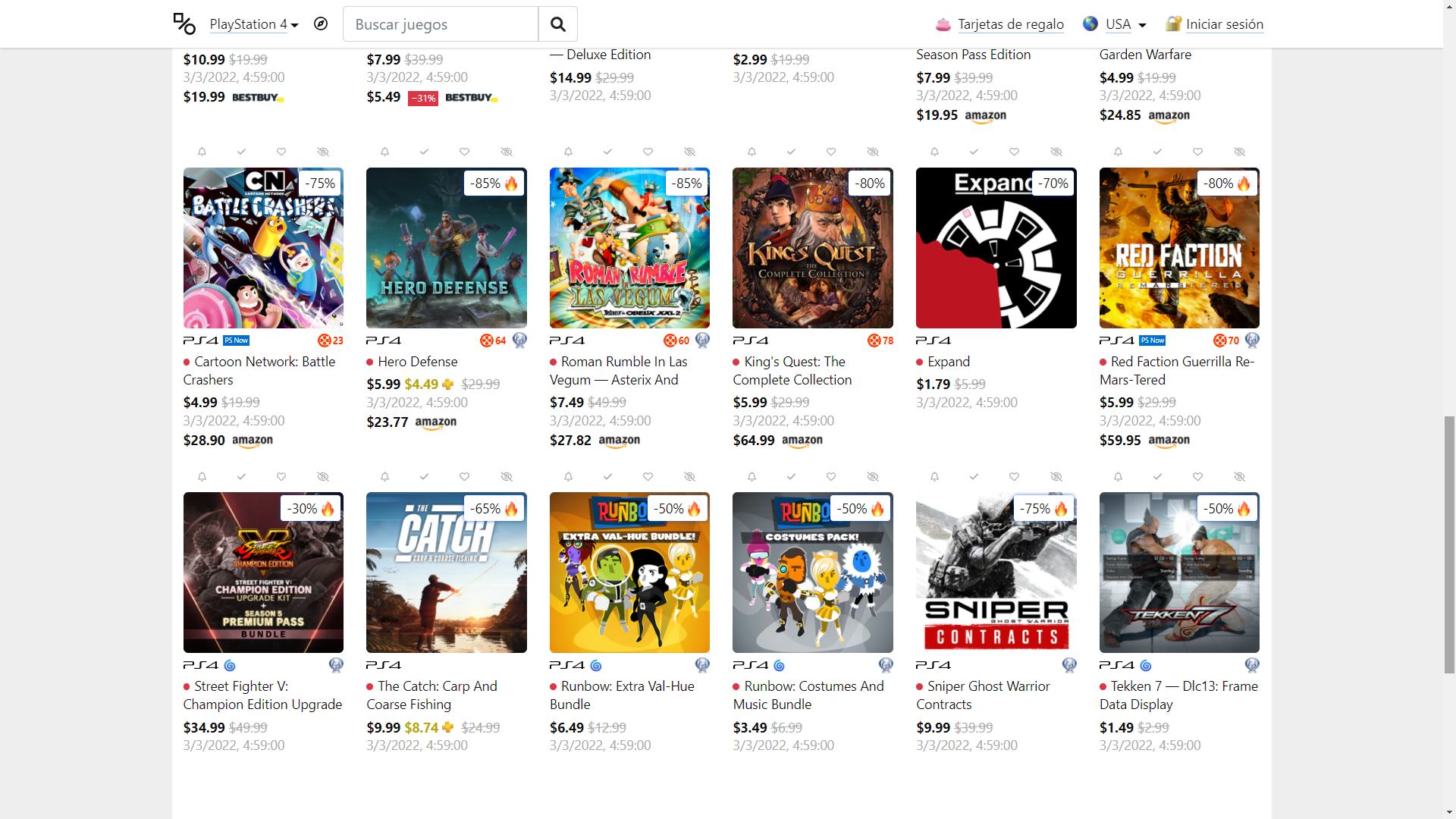Click heart wishlist icon above King's Quest
Image resolution: width=1456 pixels, height=819 pixels.
coord(831,152)
